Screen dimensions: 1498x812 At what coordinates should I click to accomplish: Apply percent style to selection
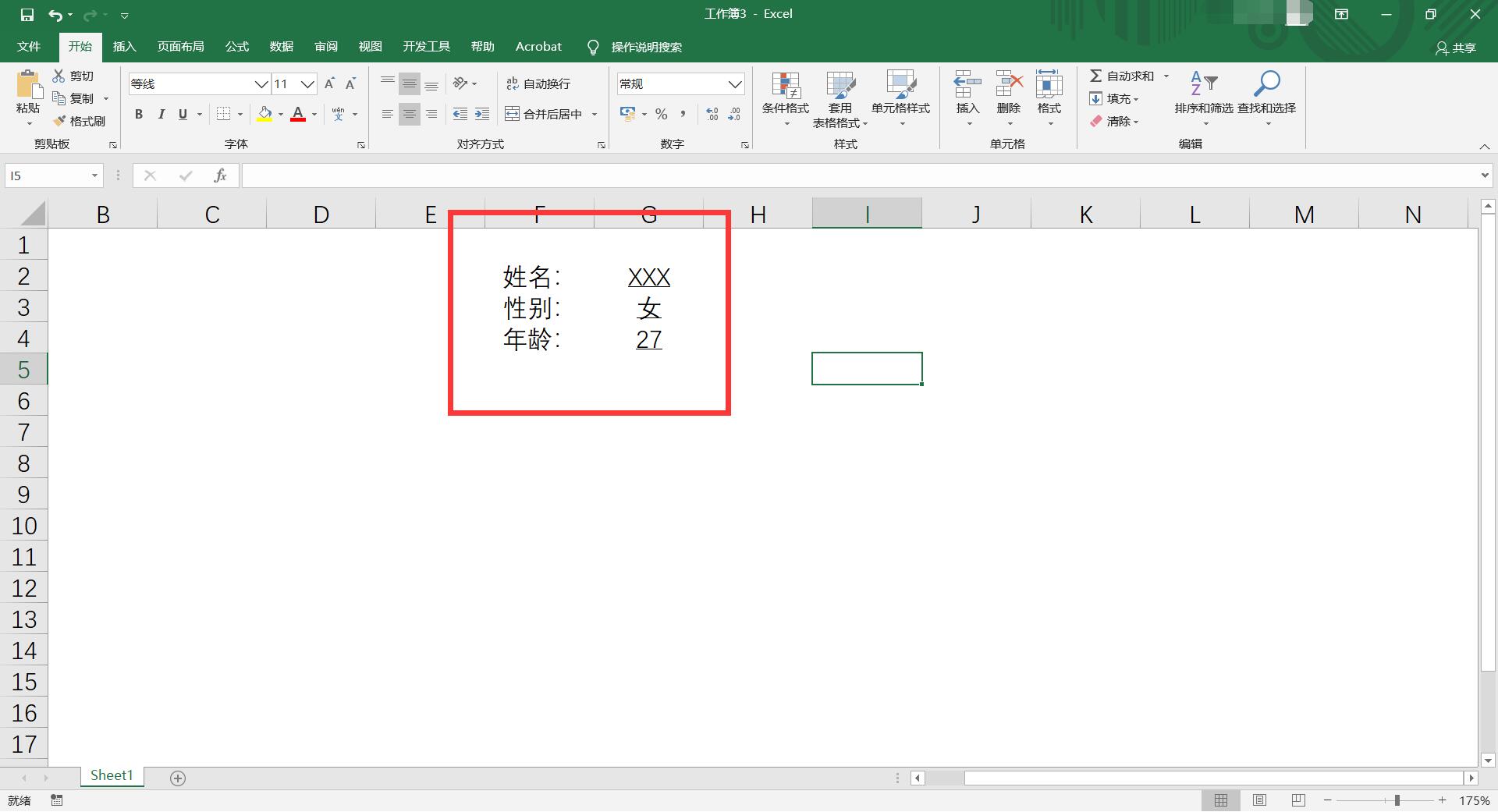662,114
